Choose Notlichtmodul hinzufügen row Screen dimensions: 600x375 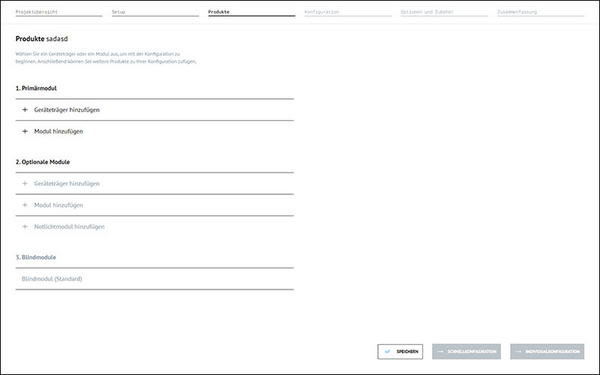click(x=155, y=227)
